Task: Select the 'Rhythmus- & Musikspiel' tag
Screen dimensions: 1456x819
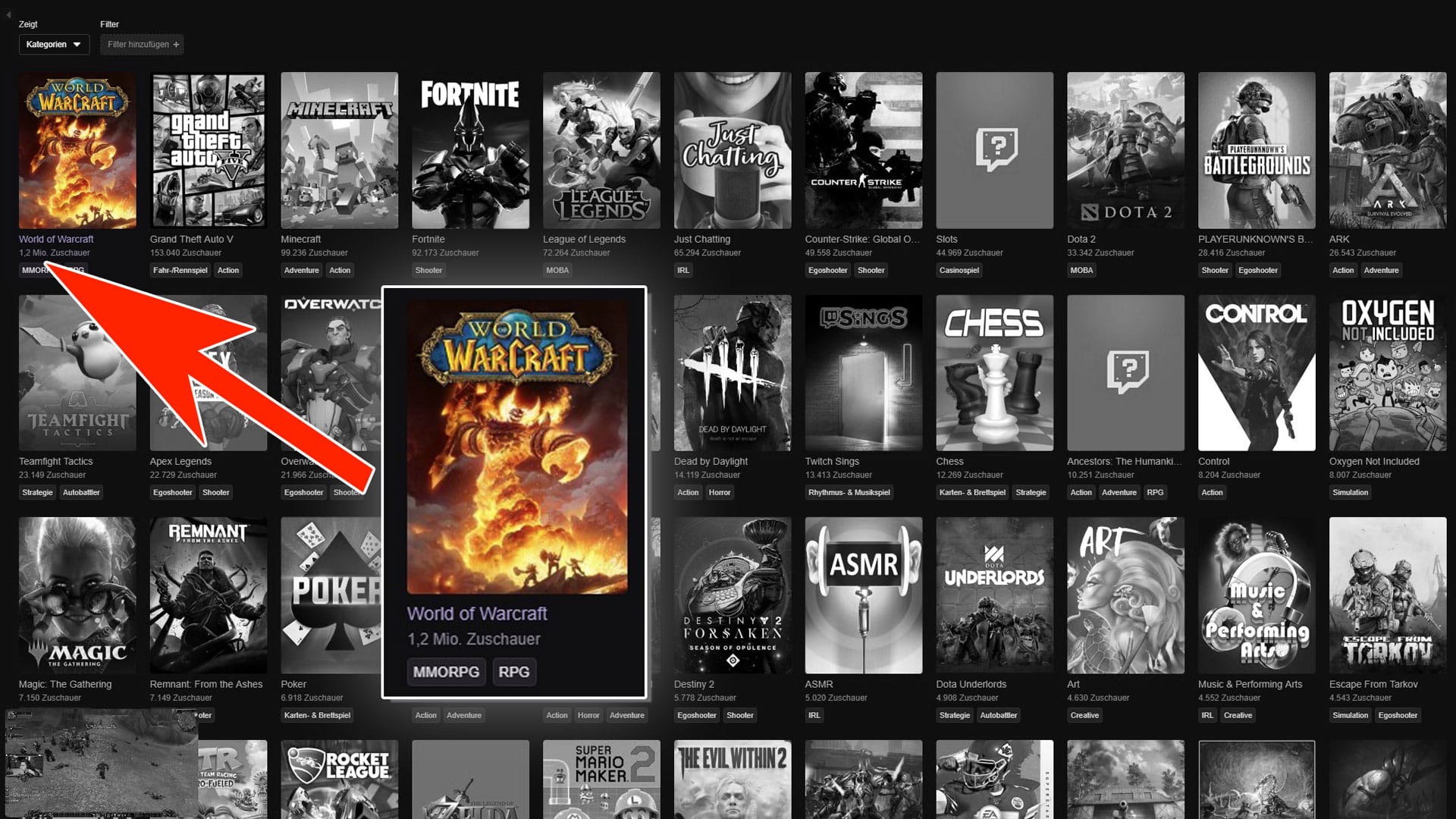Action: coord(849,492)
